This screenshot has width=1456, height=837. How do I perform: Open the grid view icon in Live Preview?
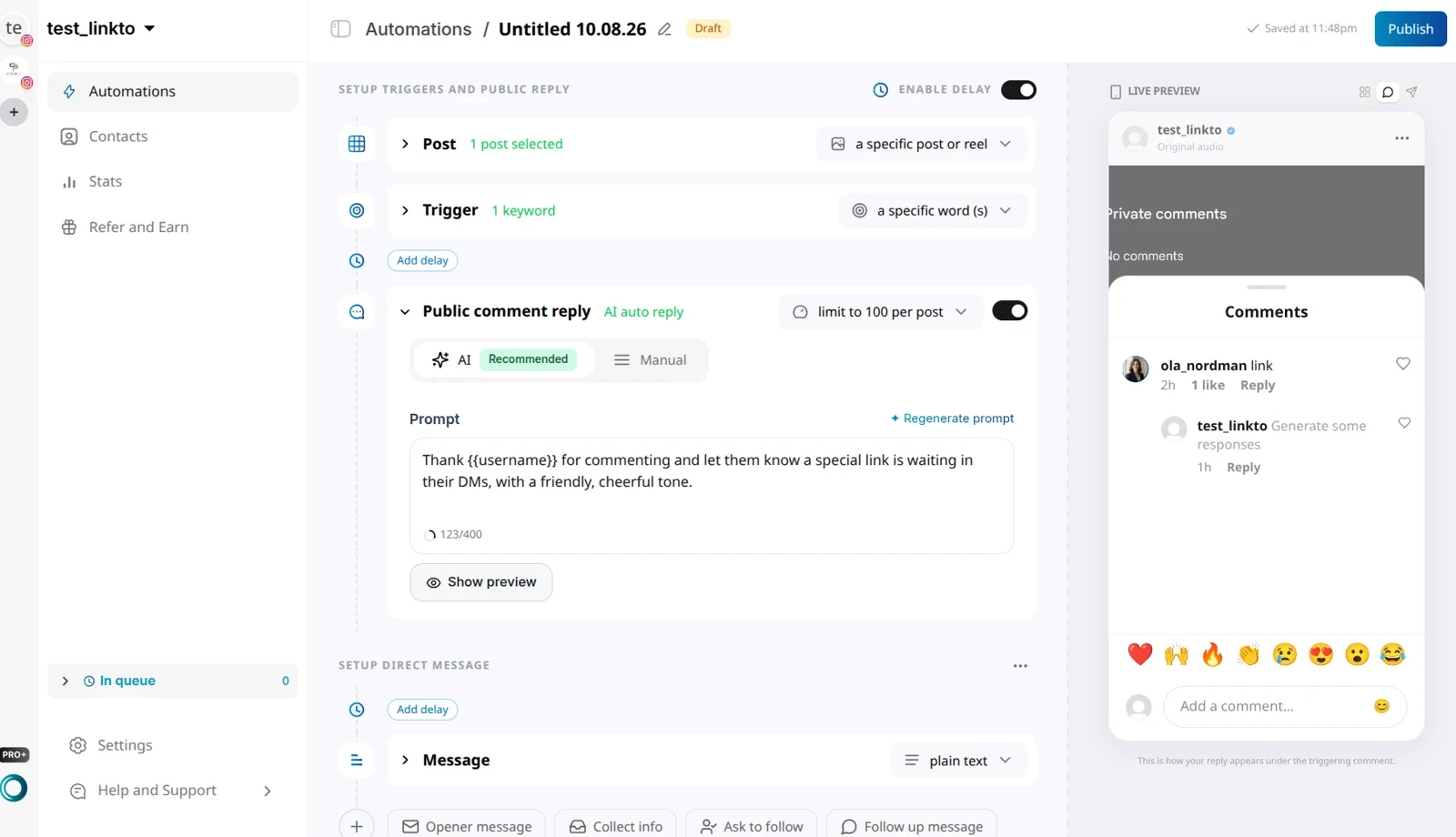(x=1364, y=92)
